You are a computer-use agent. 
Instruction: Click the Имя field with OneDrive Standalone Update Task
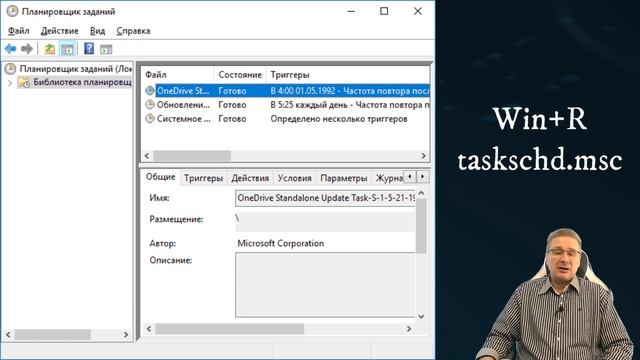(325, 198)
